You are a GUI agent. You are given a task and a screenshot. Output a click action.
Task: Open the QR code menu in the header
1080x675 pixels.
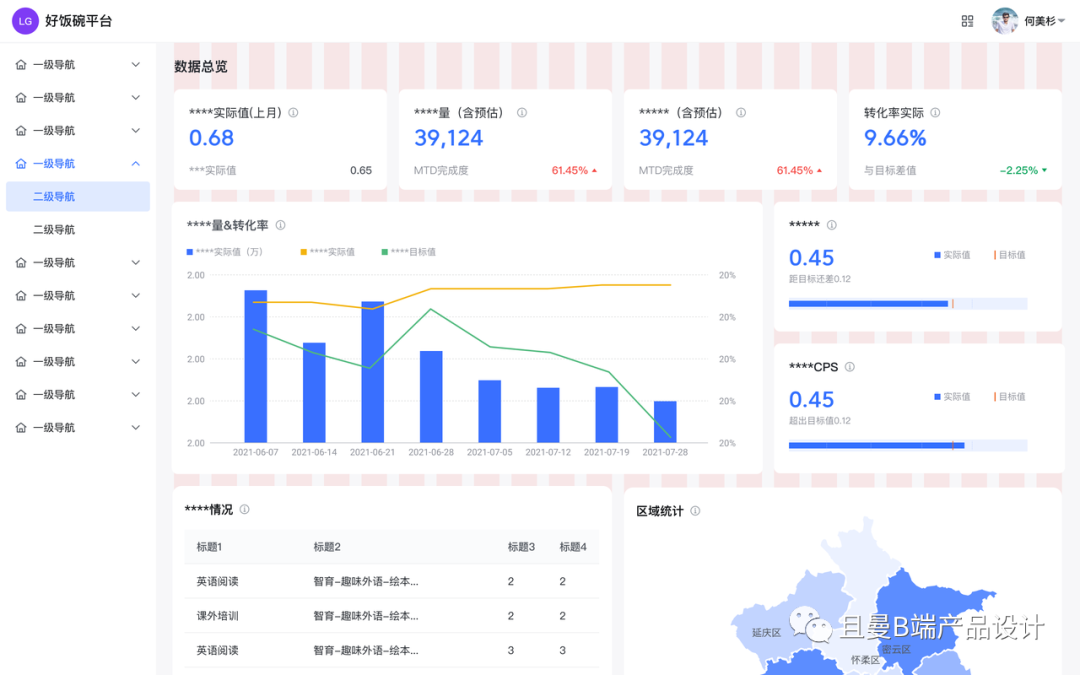(966, 20)
